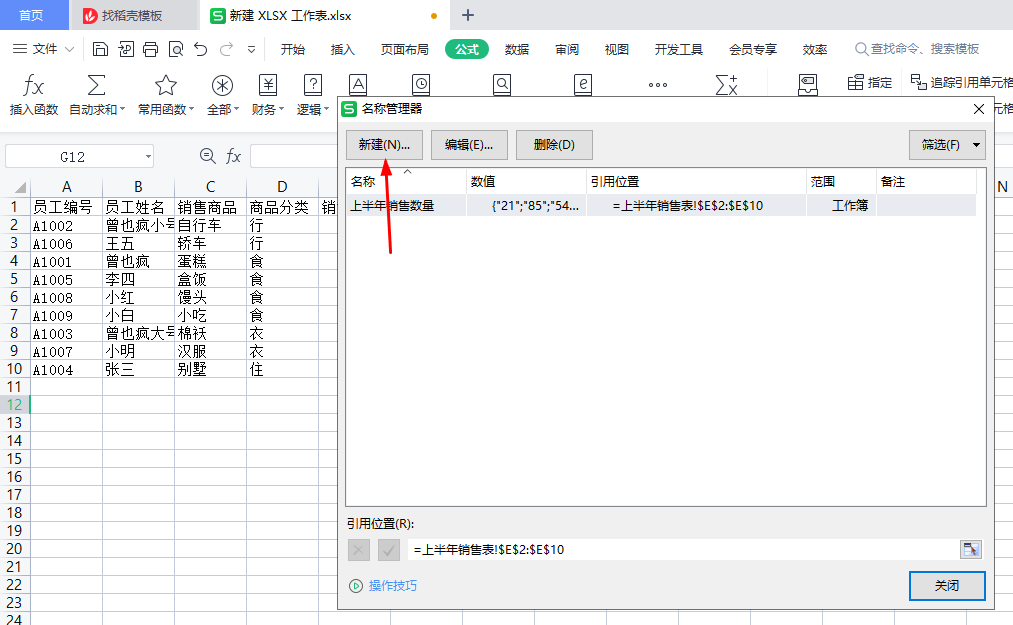This screenshot has width=1013, height=625.
Task: Open the 视图 ribbon tab
Action: pyautogui.click(x=616, y=49)
